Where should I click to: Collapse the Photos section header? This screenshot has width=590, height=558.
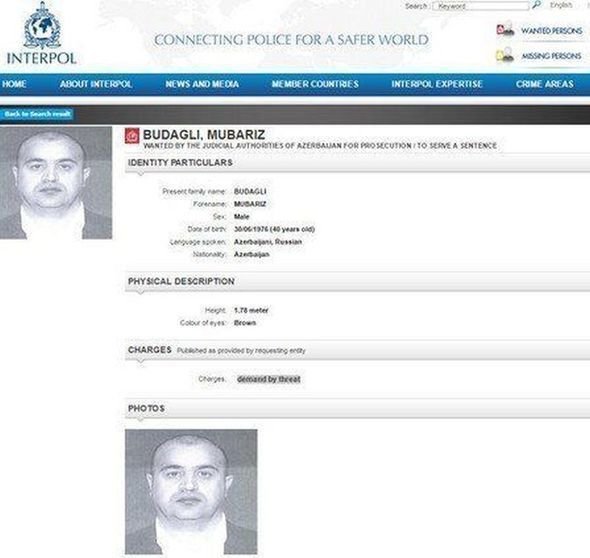[357, 409]
